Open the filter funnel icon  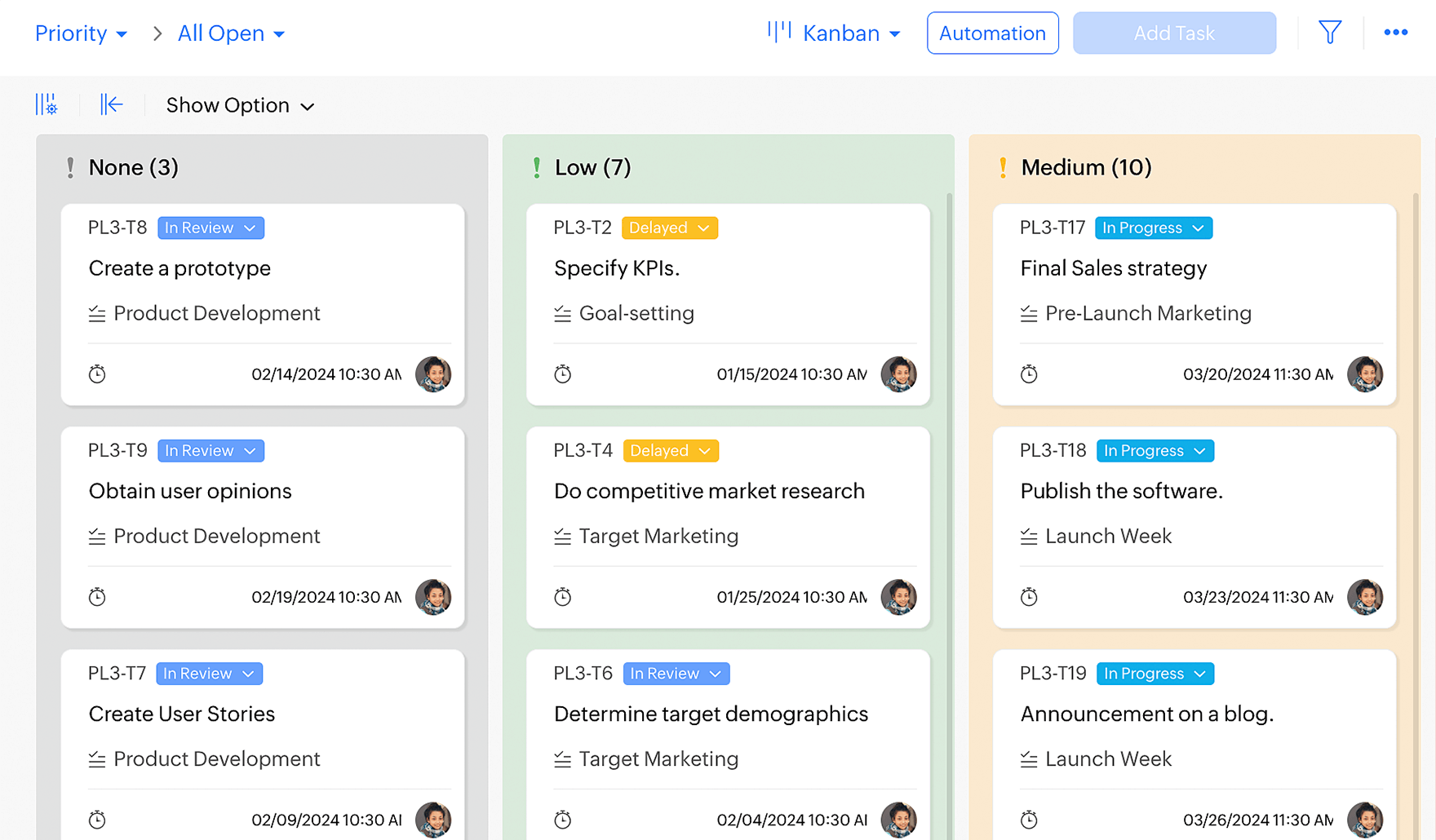(1330, 33)
